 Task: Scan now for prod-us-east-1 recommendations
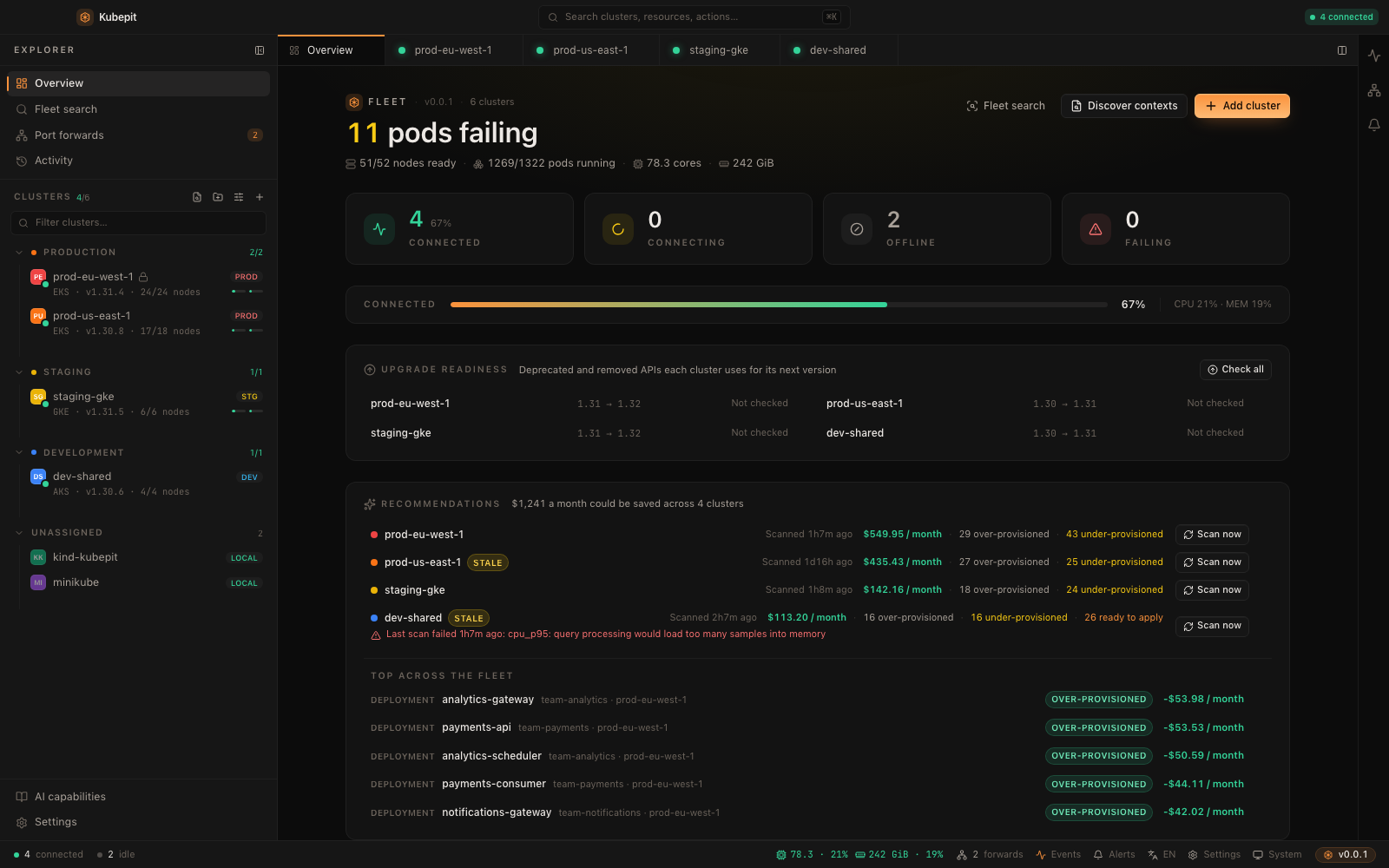point(1212,562)
